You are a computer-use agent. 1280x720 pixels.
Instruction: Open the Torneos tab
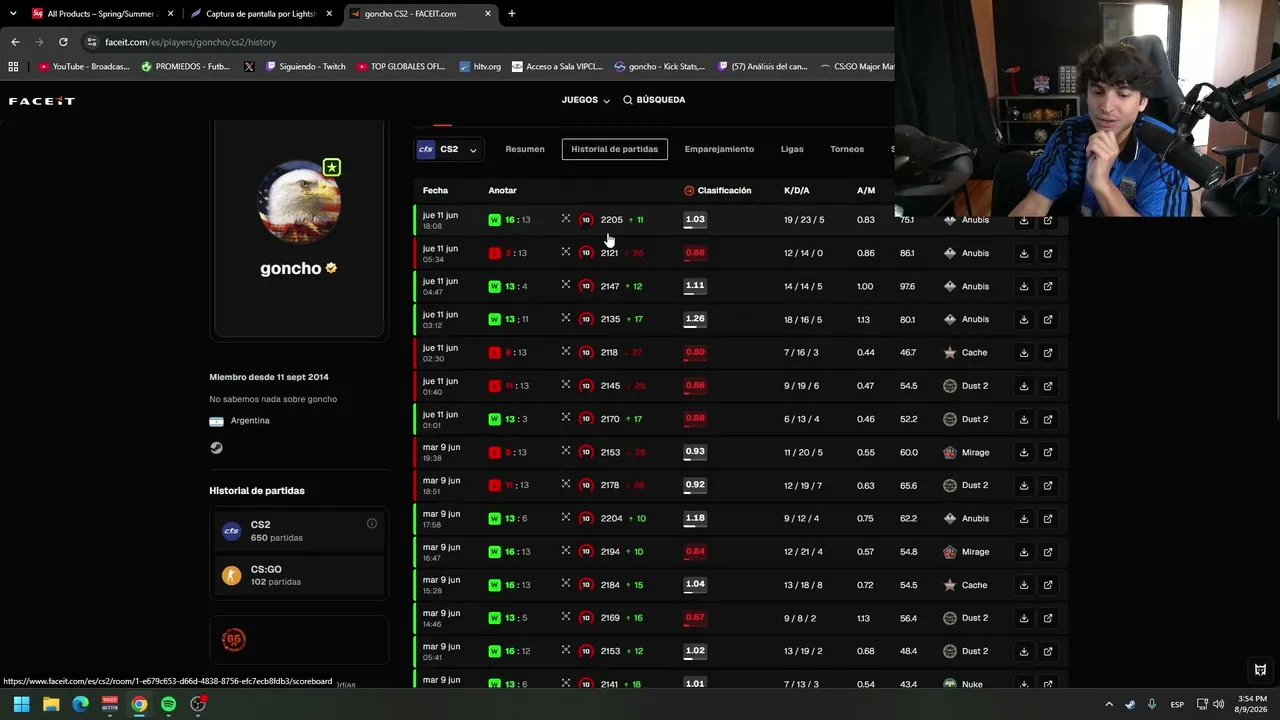[847, 149]
